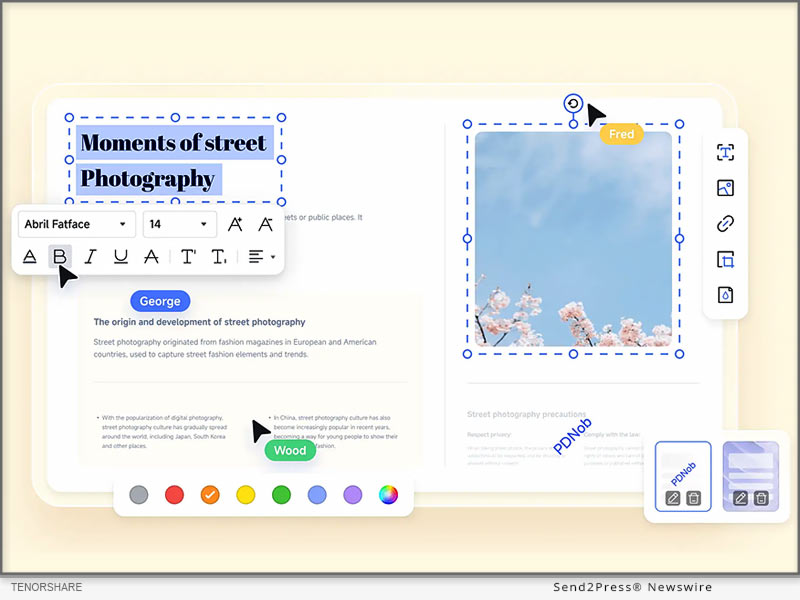Viewport: 800px width, 600px height.
Task: Toggle italic formatting
Action: click(90, 257)
